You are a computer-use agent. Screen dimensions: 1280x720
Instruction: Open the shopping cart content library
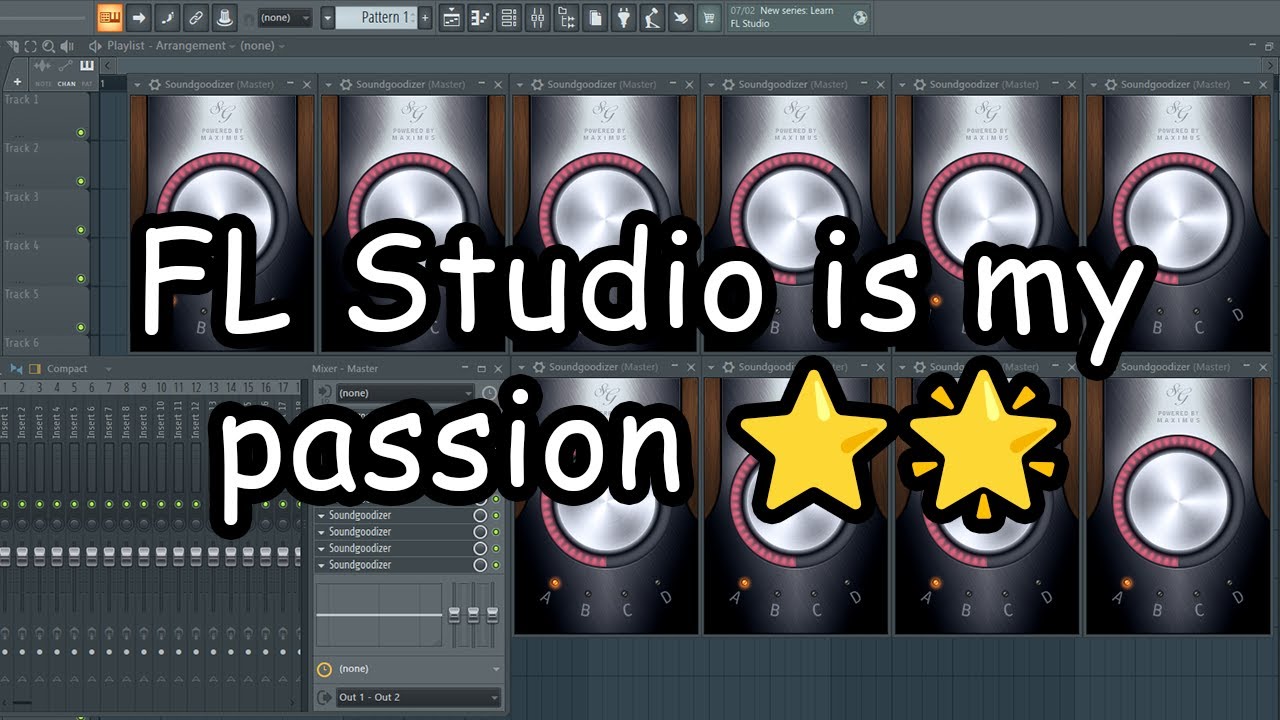coord(710,17)
